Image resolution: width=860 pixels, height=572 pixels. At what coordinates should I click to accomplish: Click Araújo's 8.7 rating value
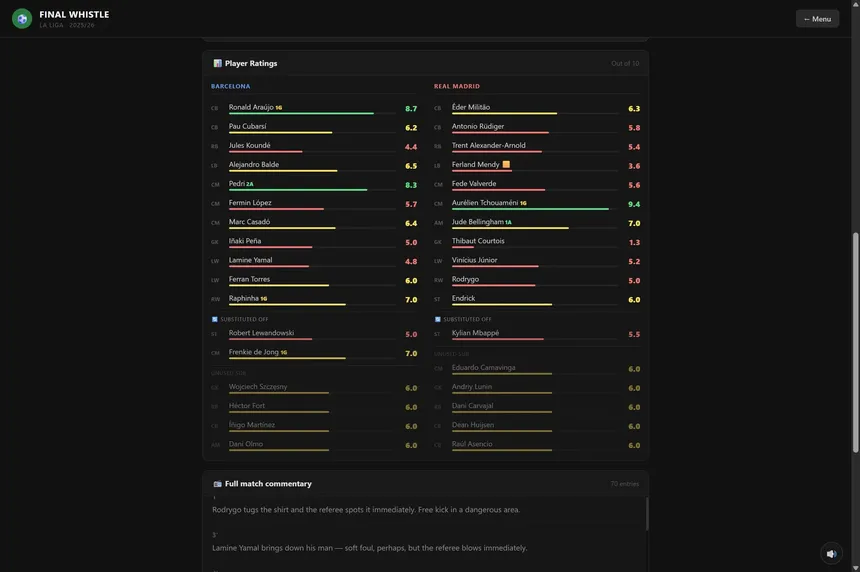[411, 109]
